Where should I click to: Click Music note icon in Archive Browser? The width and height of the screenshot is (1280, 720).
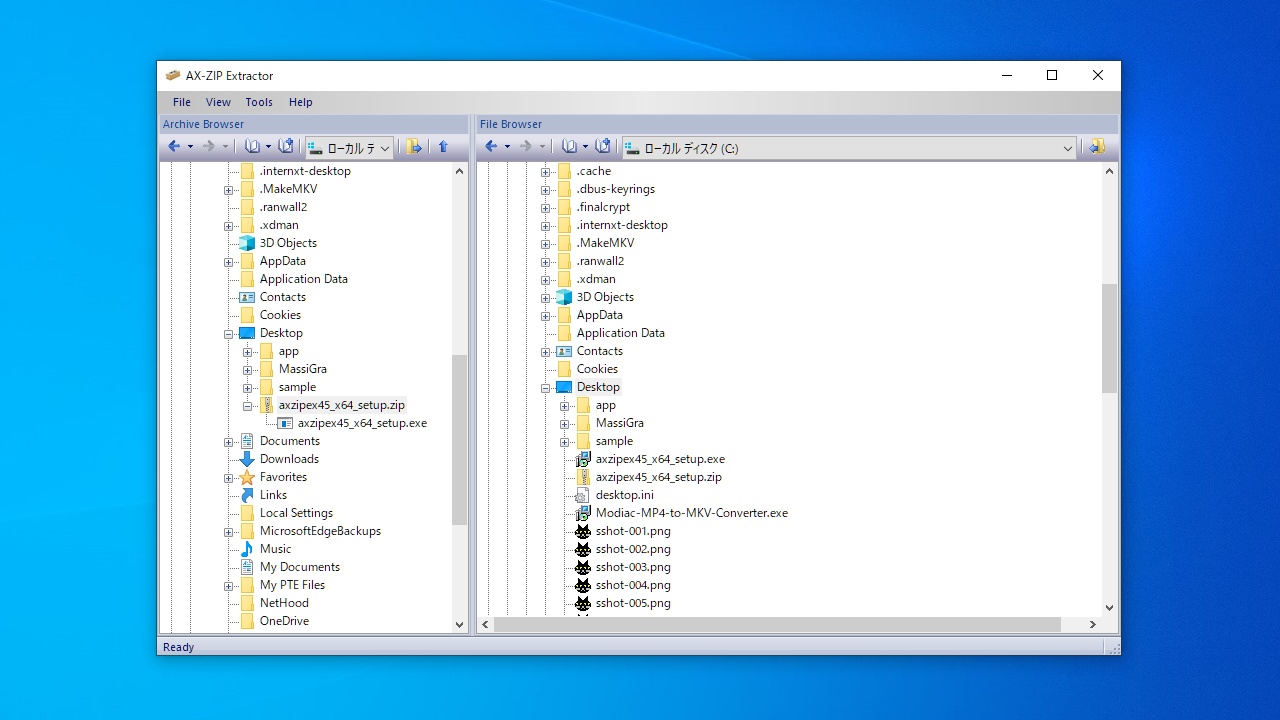pos(247,549)
